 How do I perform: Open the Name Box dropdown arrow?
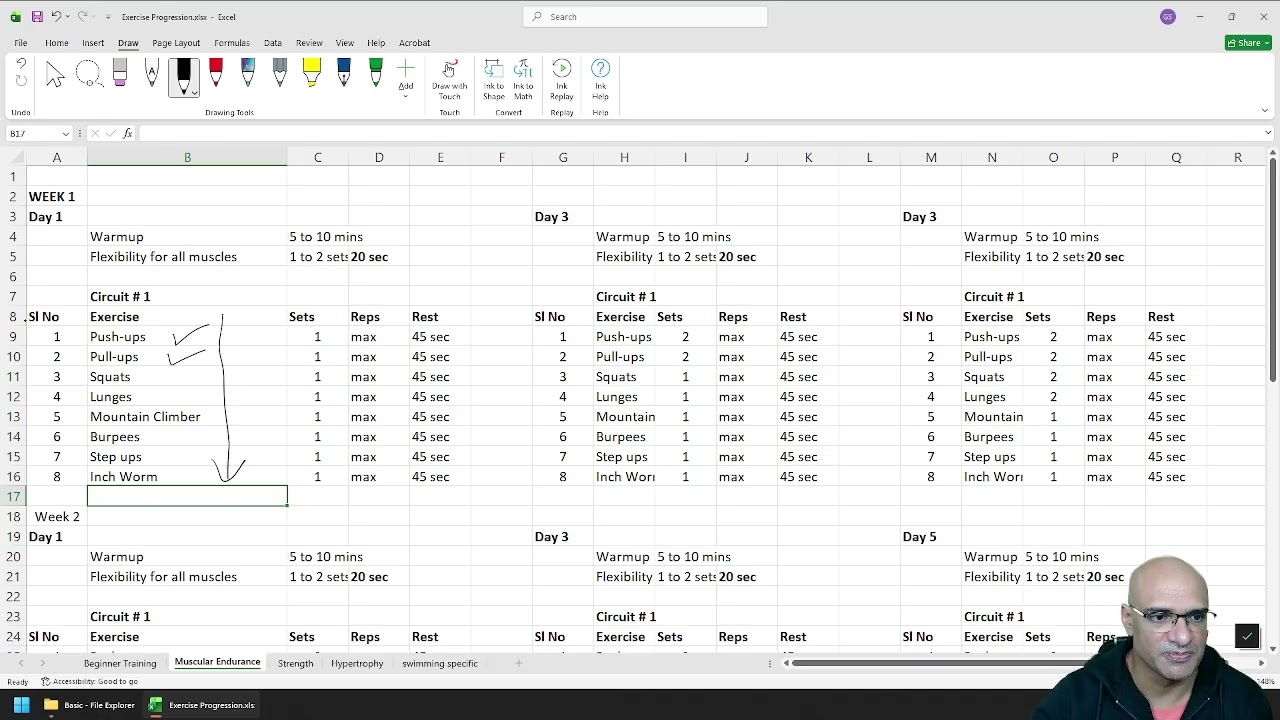(66, 134)
